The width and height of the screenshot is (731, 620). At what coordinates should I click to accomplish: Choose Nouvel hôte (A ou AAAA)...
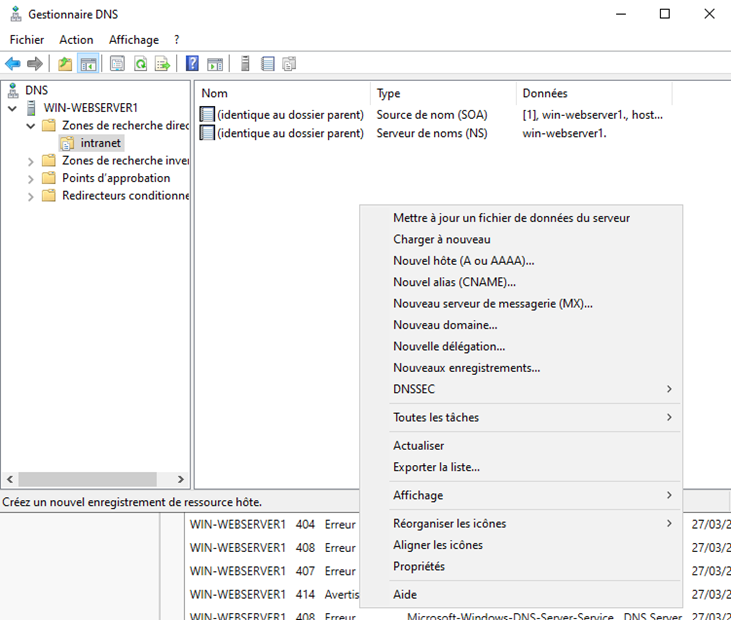(521, 261)
